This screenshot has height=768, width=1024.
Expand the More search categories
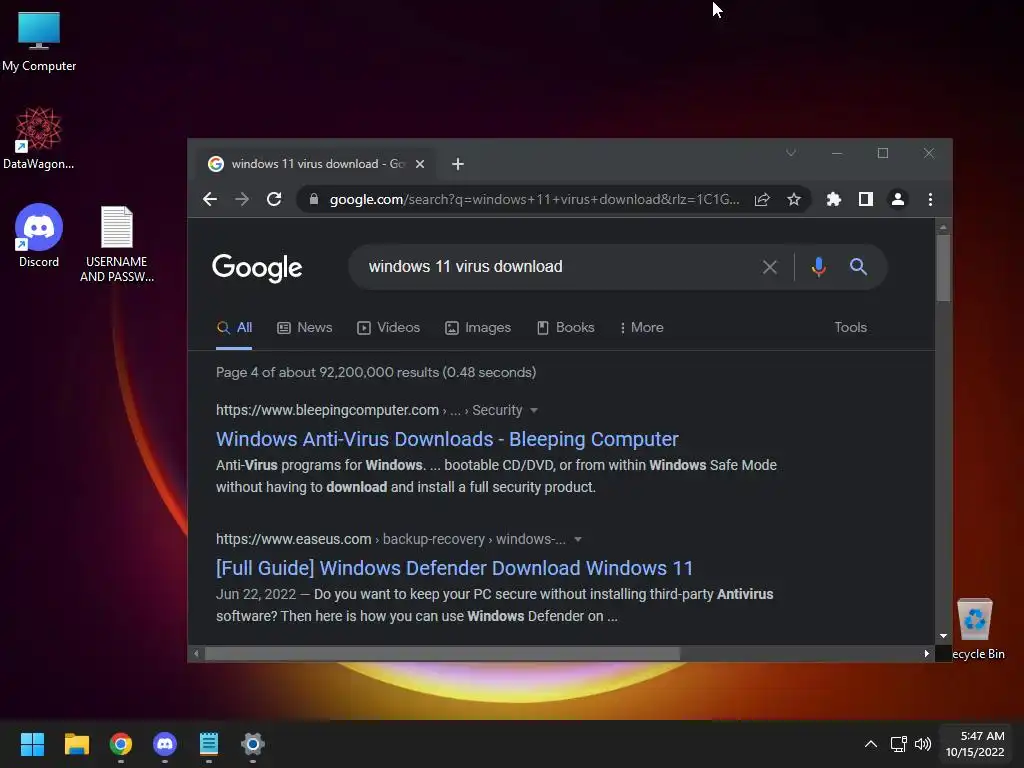point(641,328)
